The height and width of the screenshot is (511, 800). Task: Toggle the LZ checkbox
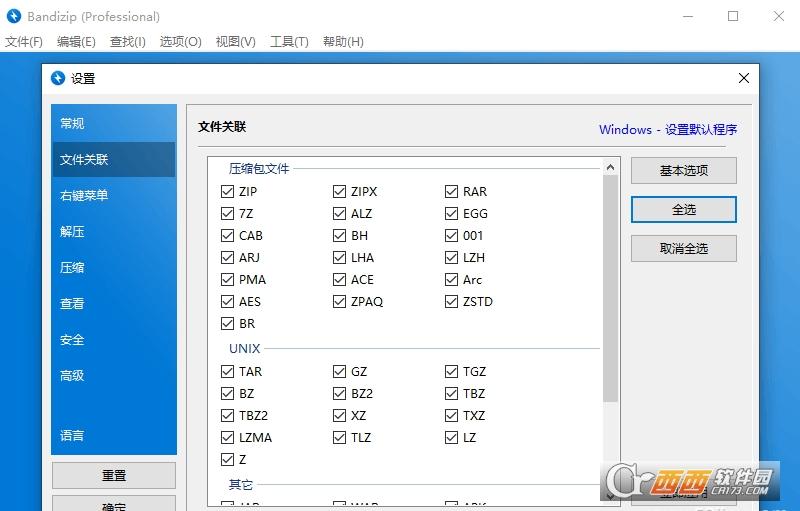coord(451,438)
